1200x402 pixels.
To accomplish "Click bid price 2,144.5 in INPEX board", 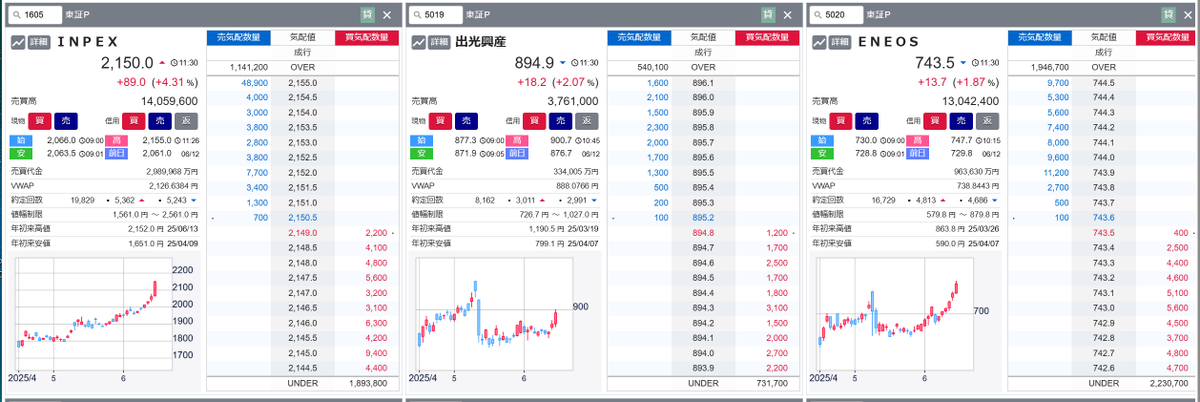I will [302, 368].
